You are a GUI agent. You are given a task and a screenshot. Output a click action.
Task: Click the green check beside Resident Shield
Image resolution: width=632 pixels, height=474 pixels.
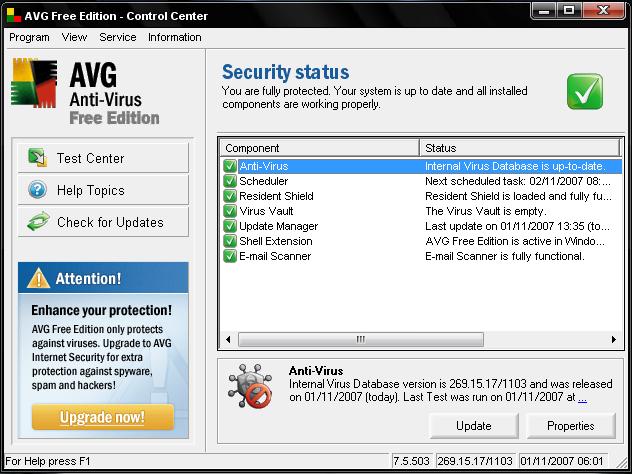[230, 196]
